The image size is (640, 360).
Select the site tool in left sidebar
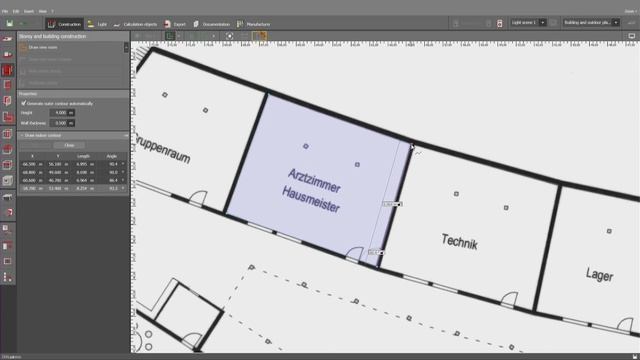pos(7,39)
